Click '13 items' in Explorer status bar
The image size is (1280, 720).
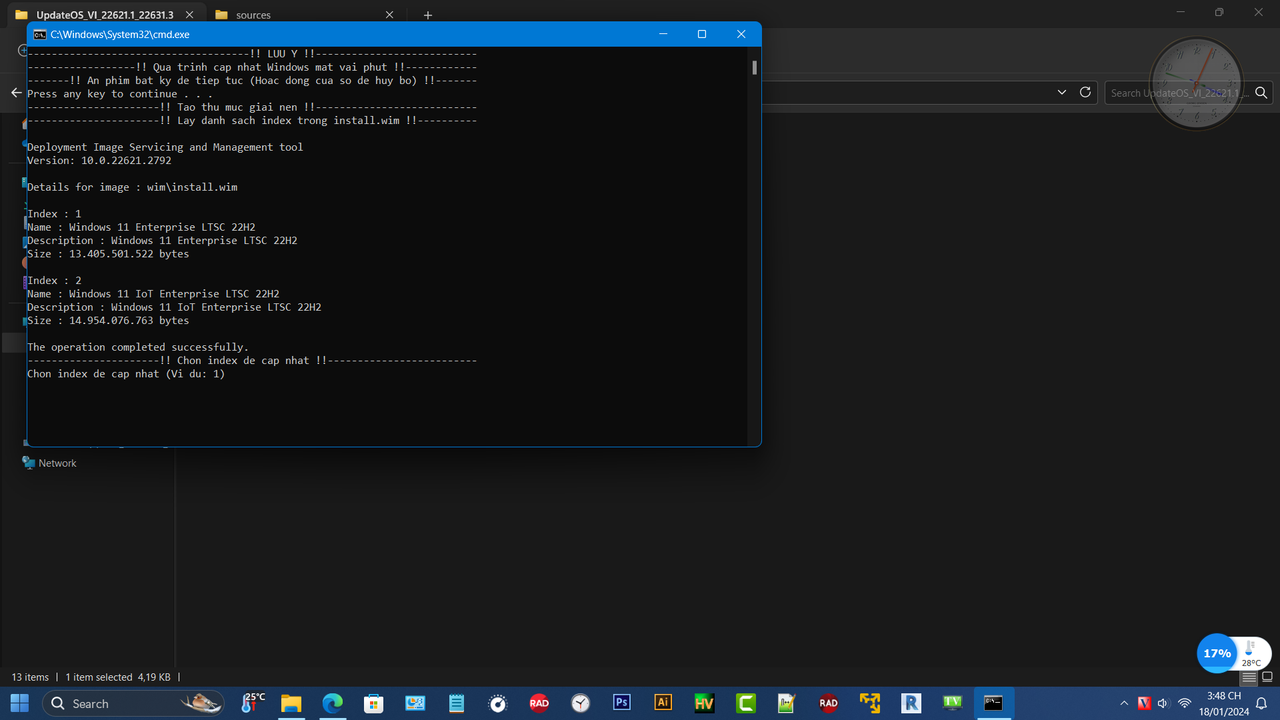30,677
